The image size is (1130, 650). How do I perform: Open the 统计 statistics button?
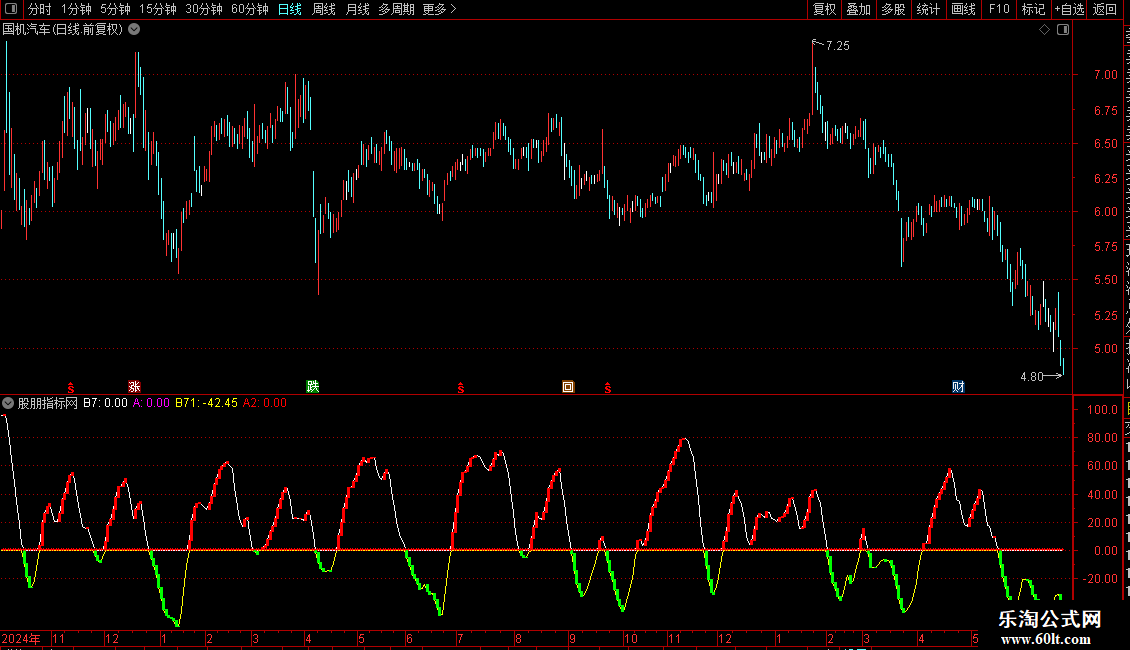[927, 9]
